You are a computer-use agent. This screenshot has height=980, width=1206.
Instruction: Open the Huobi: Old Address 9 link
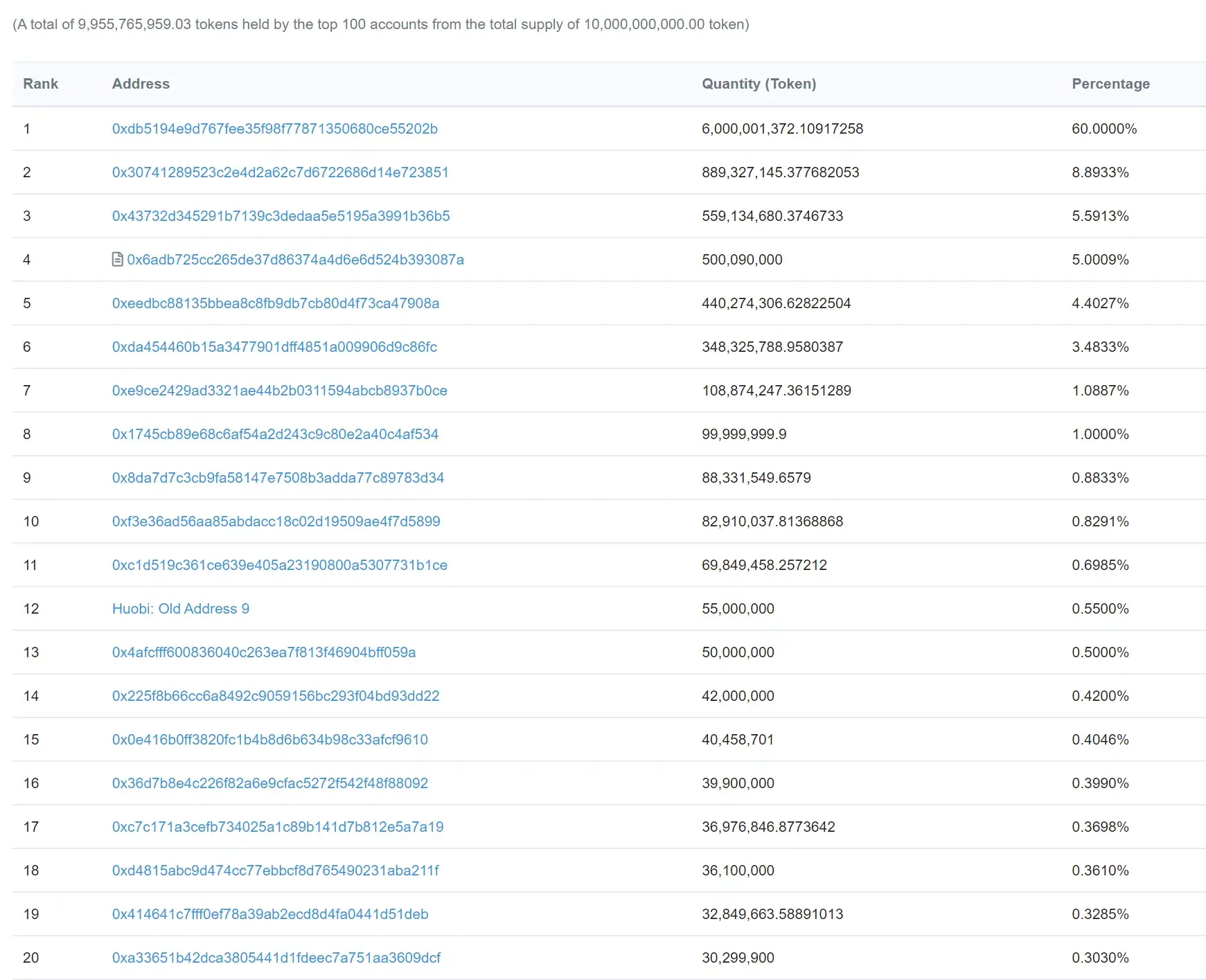181,609
